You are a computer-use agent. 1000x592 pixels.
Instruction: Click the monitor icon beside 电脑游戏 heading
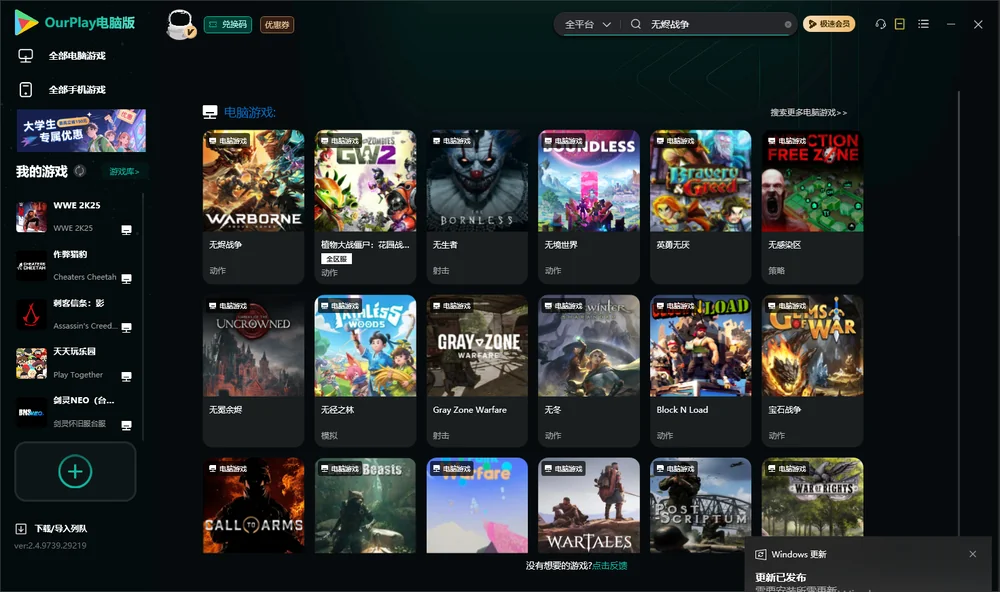[210, 112]
